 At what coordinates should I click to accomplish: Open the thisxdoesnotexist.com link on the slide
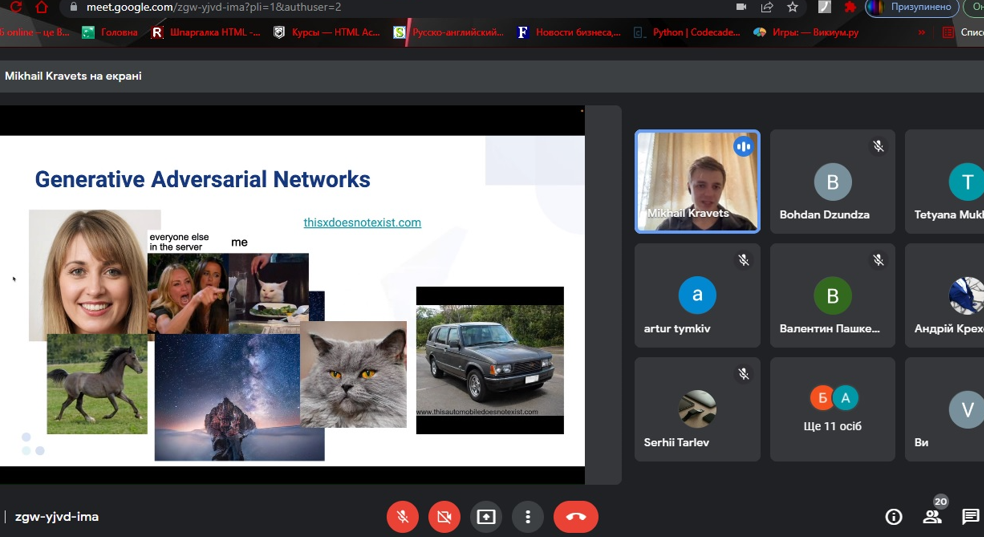pyautogui.click(x=362, y=223)
